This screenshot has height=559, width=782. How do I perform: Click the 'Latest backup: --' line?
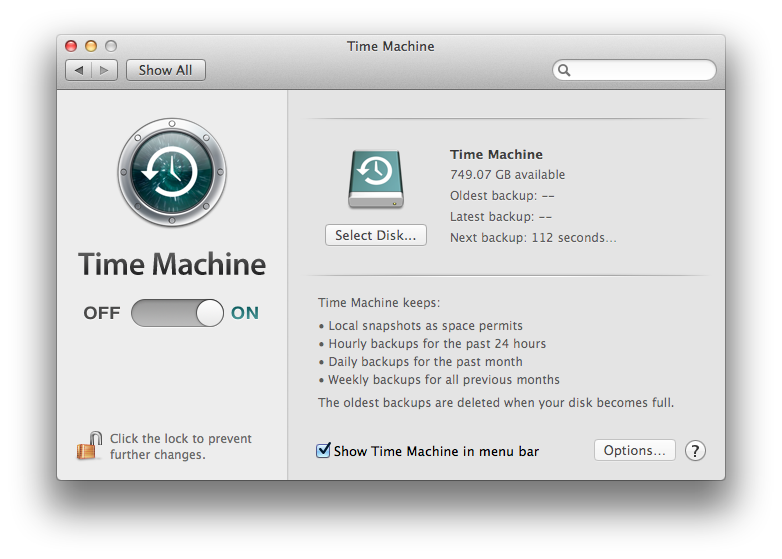(x=501, y=216)
